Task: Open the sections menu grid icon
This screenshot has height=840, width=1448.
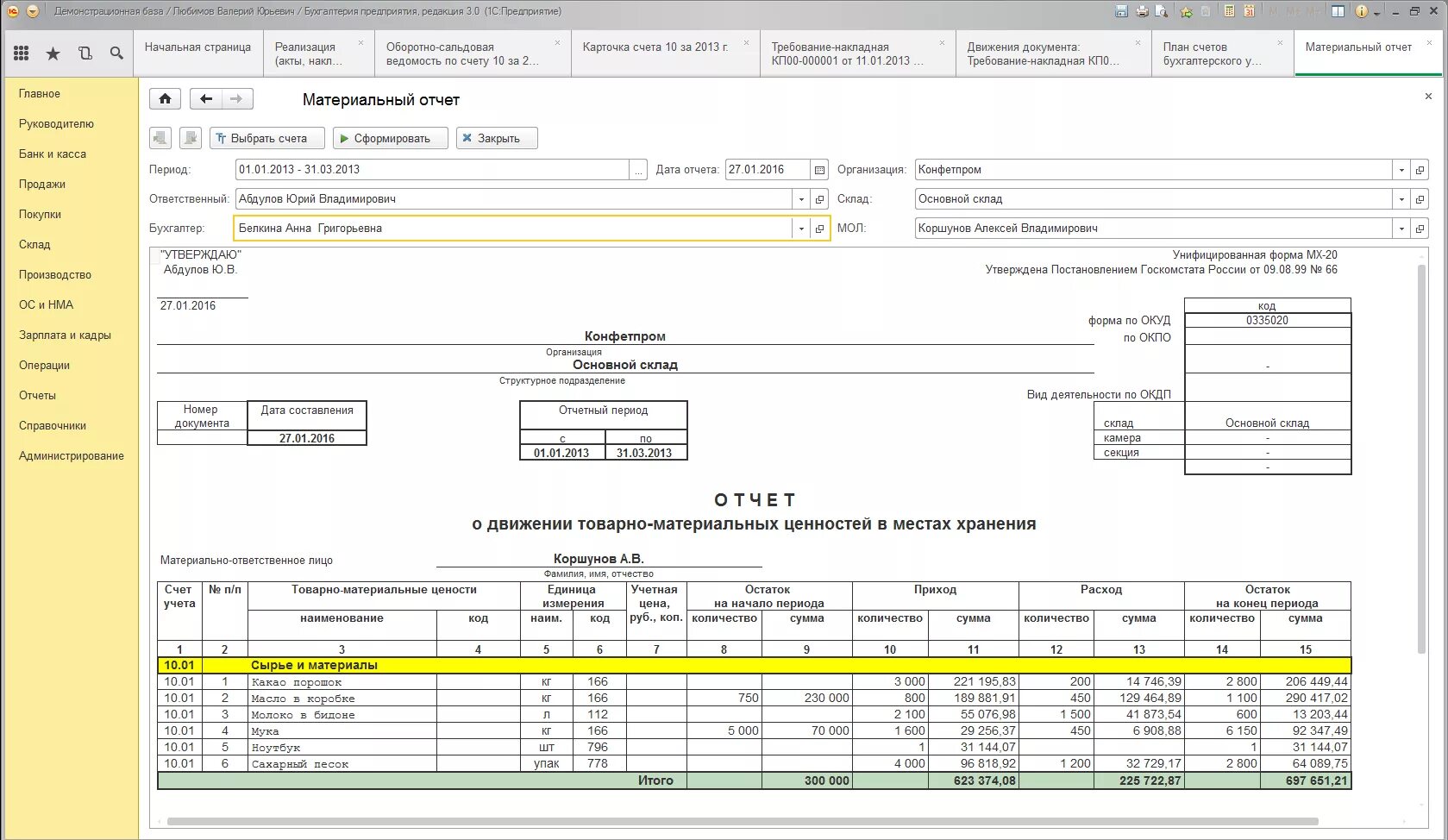Action: tap(22, 53)
